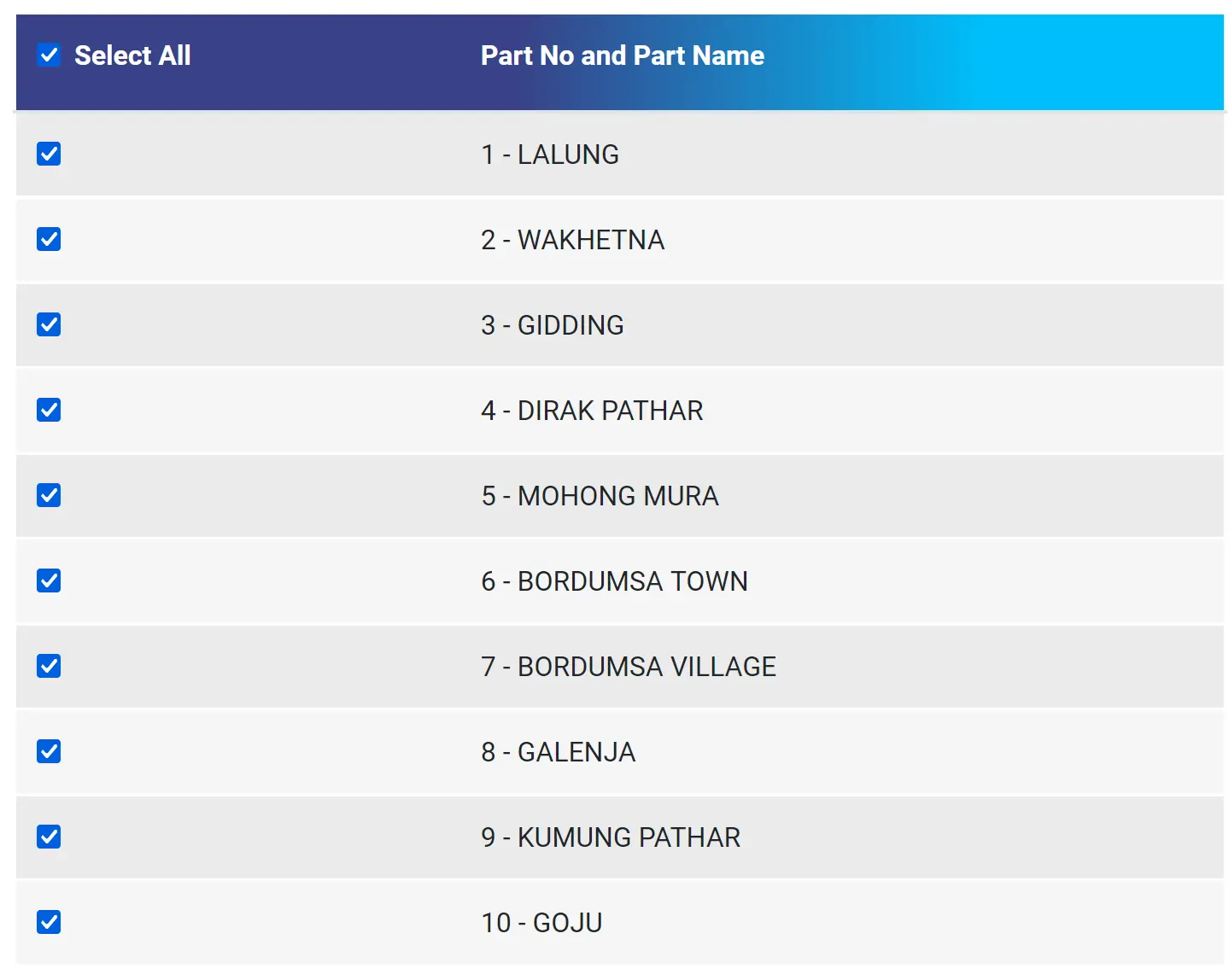The image size is (1229, 980).
Task: Uncheck the Select All checkbox
Action: point(49,54)
